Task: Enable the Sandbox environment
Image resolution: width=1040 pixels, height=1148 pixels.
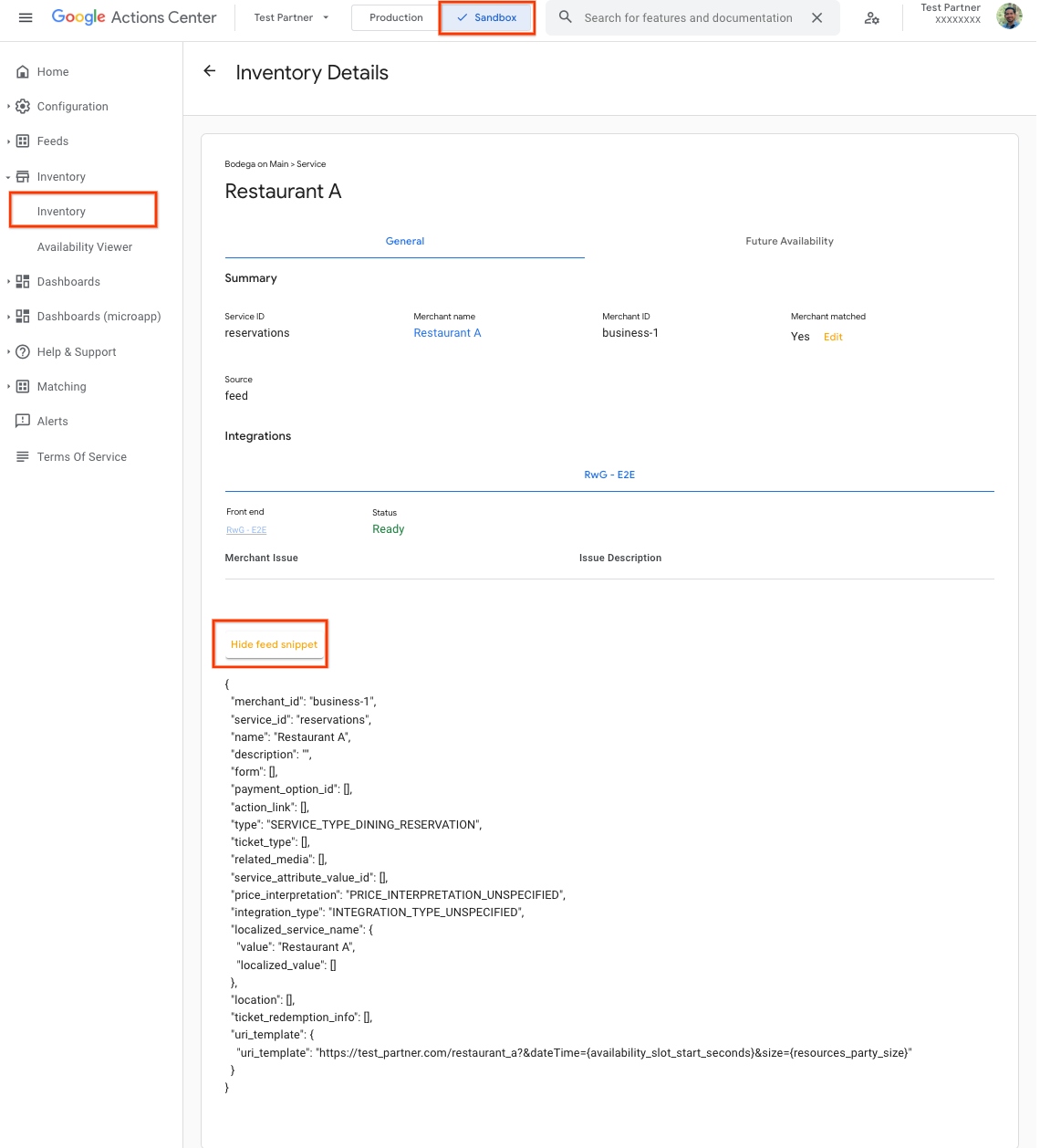Action: click(486, 16)
